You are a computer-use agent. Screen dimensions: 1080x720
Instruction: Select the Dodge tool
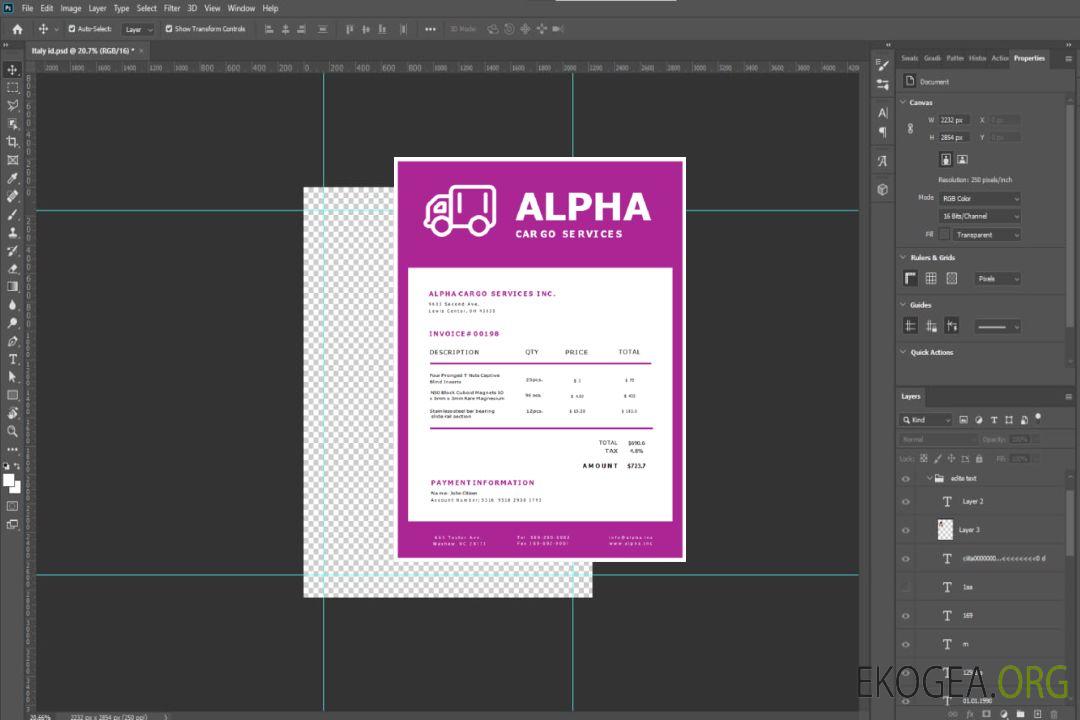(x=12, y=323)
